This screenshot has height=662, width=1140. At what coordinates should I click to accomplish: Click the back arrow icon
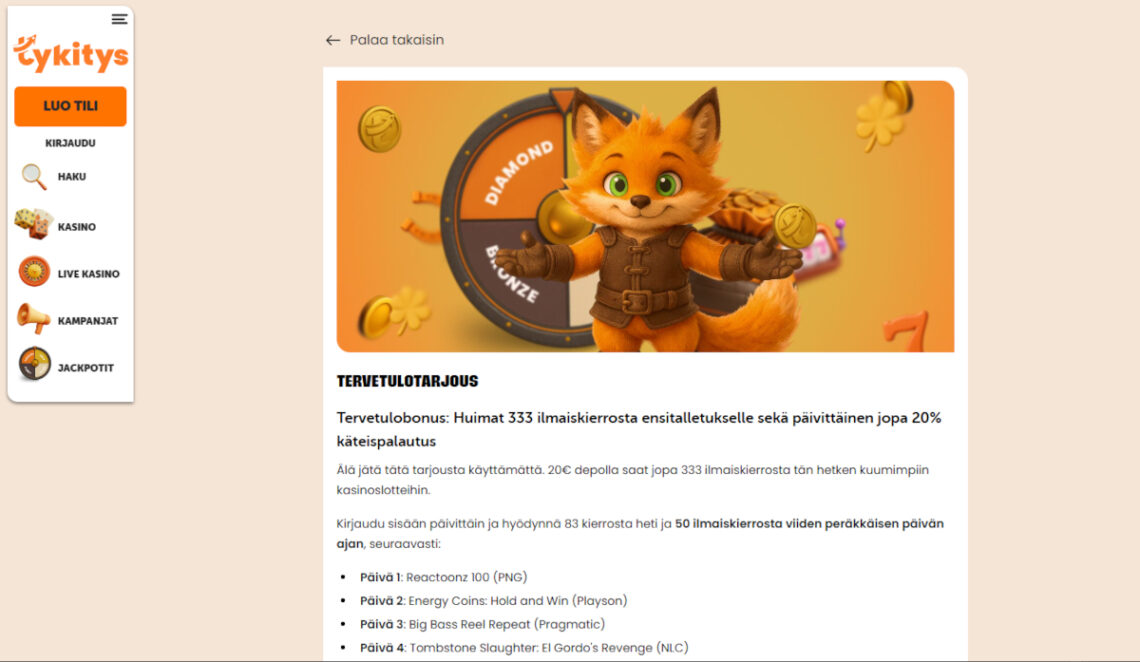pyautogui.click(x=331, y=40)
